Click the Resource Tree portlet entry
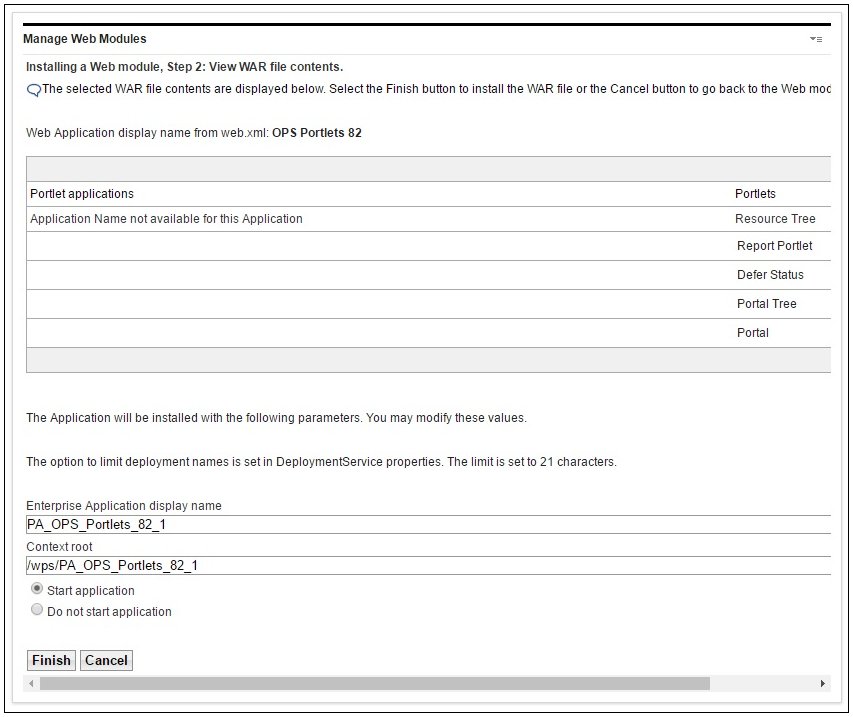 point(775,219)
